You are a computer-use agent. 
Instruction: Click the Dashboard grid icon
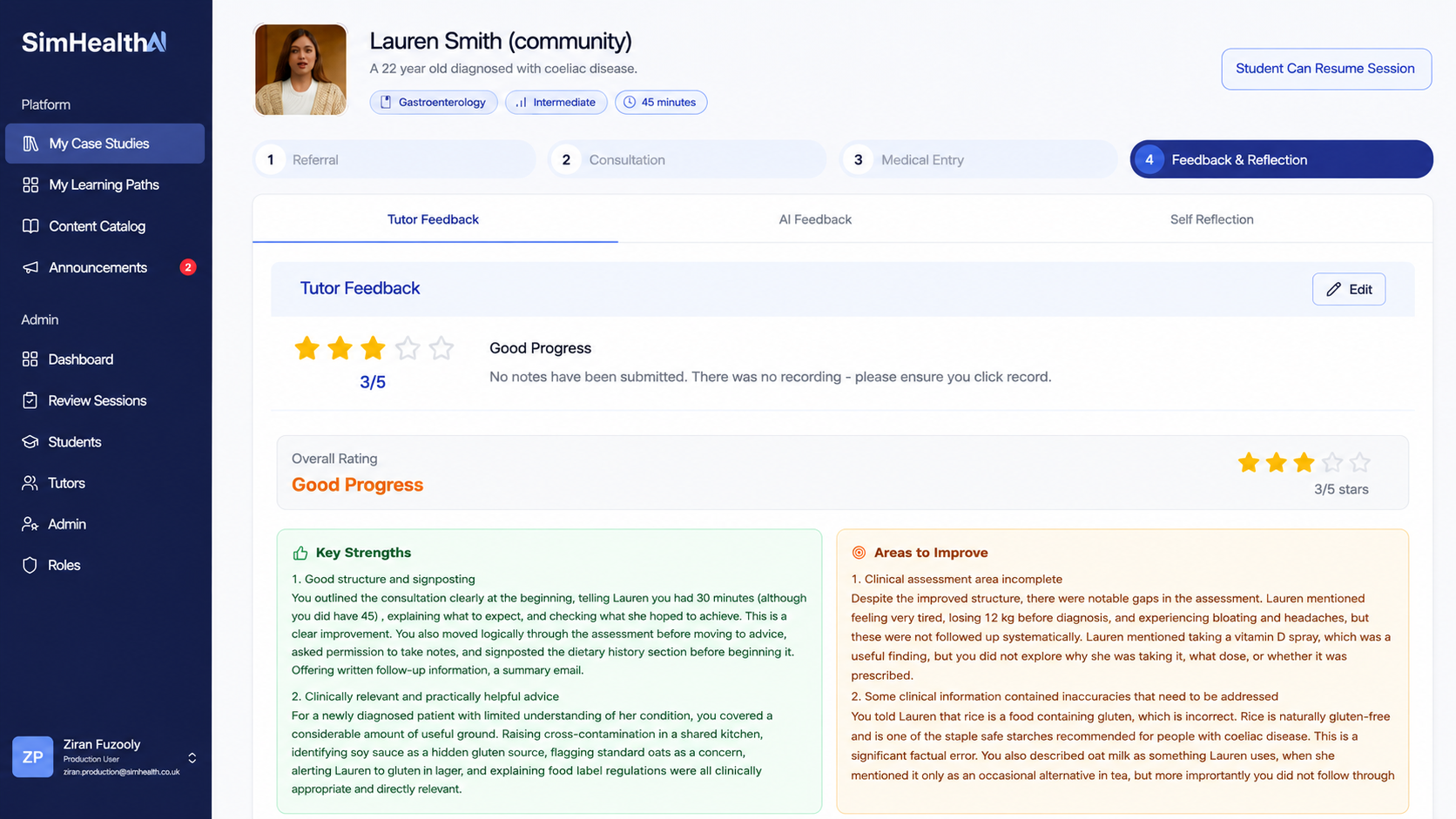click(x=30, y=359)
